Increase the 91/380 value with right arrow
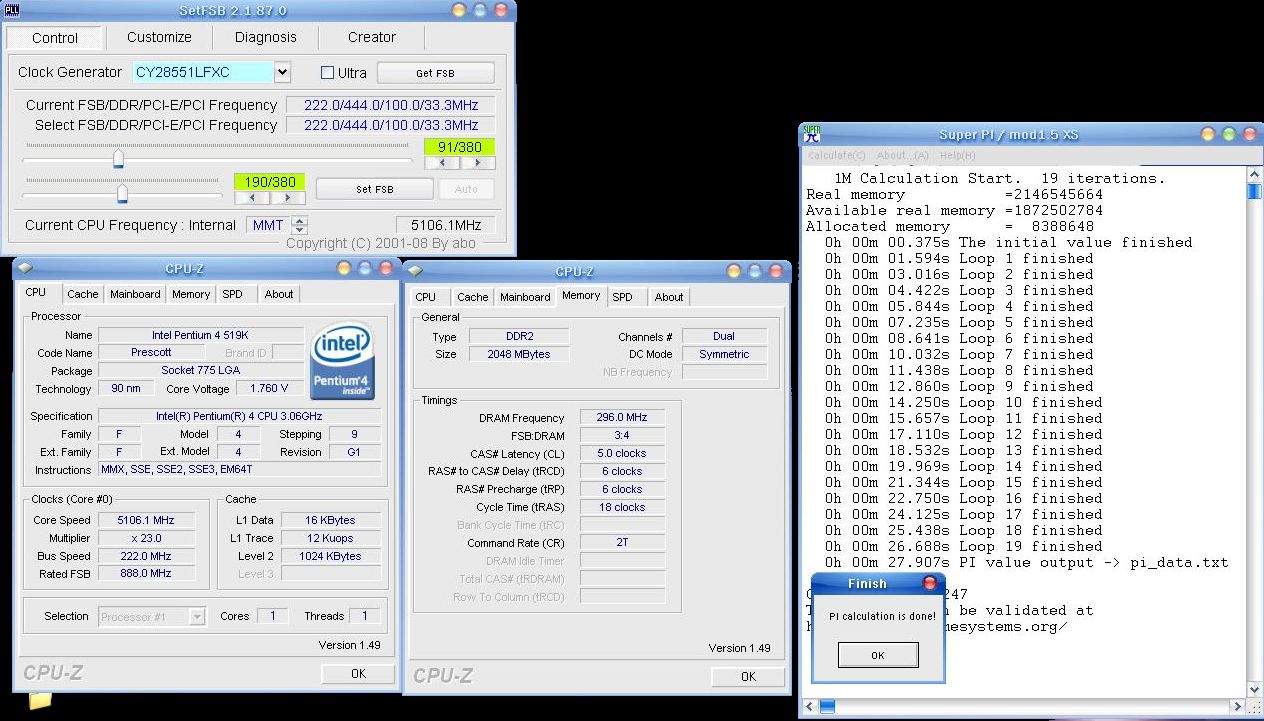This screenshot has width=1264, height=721. pos(477,162)
